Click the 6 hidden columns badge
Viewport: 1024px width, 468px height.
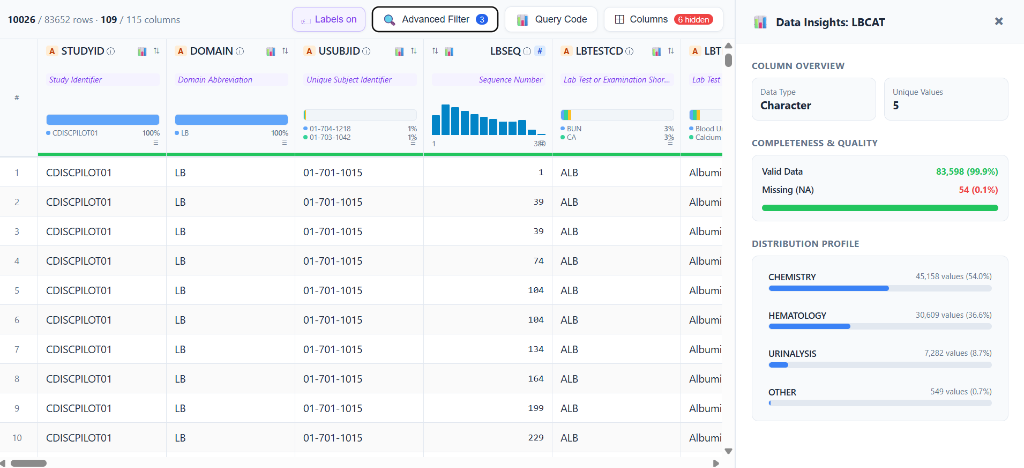click(694, 20)
